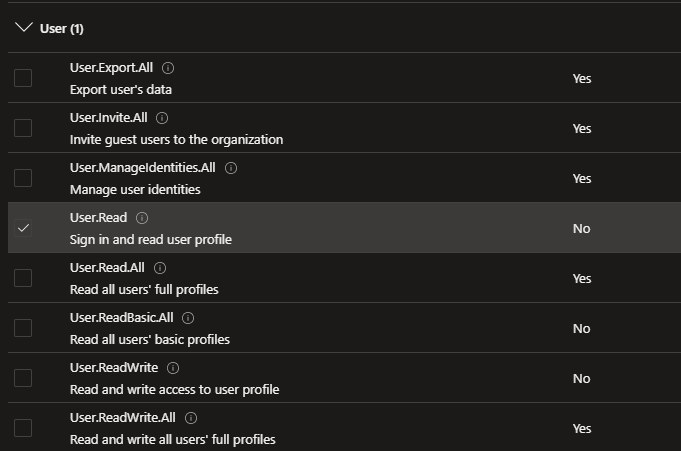Show info for User.ManageIdentities.All
The width and height of the screenshot is (681, 451).
click(231, 168)
